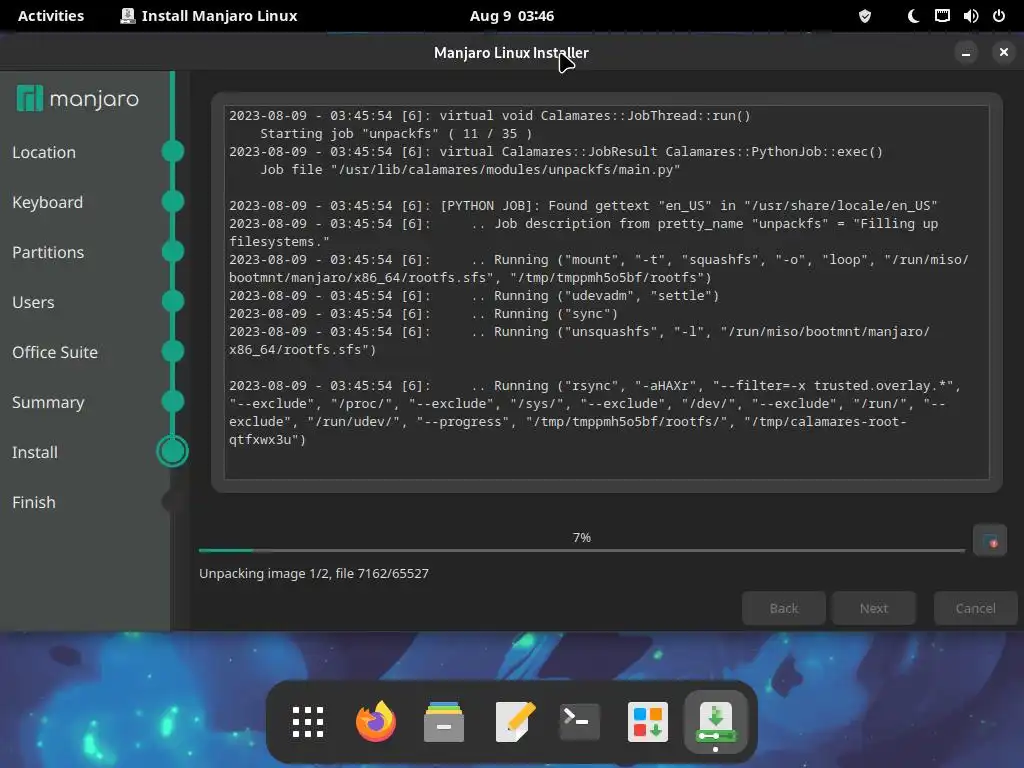Launch the Terminal from the dock
This screenshot has height=768, width=1024.
[x=579, y=722]
